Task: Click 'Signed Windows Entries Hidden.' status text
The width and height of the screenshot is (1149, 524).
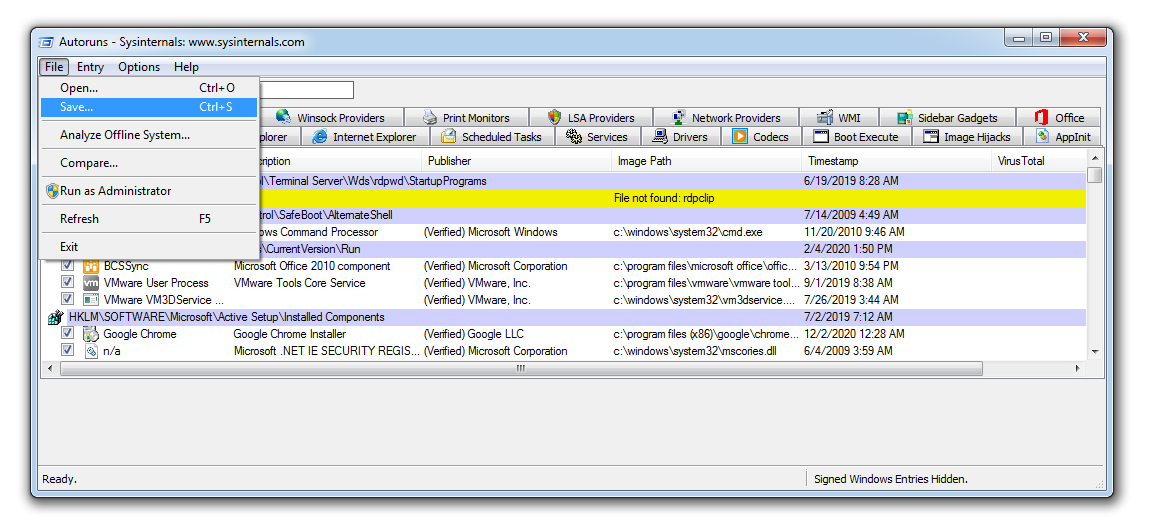Action: [891, 479]
